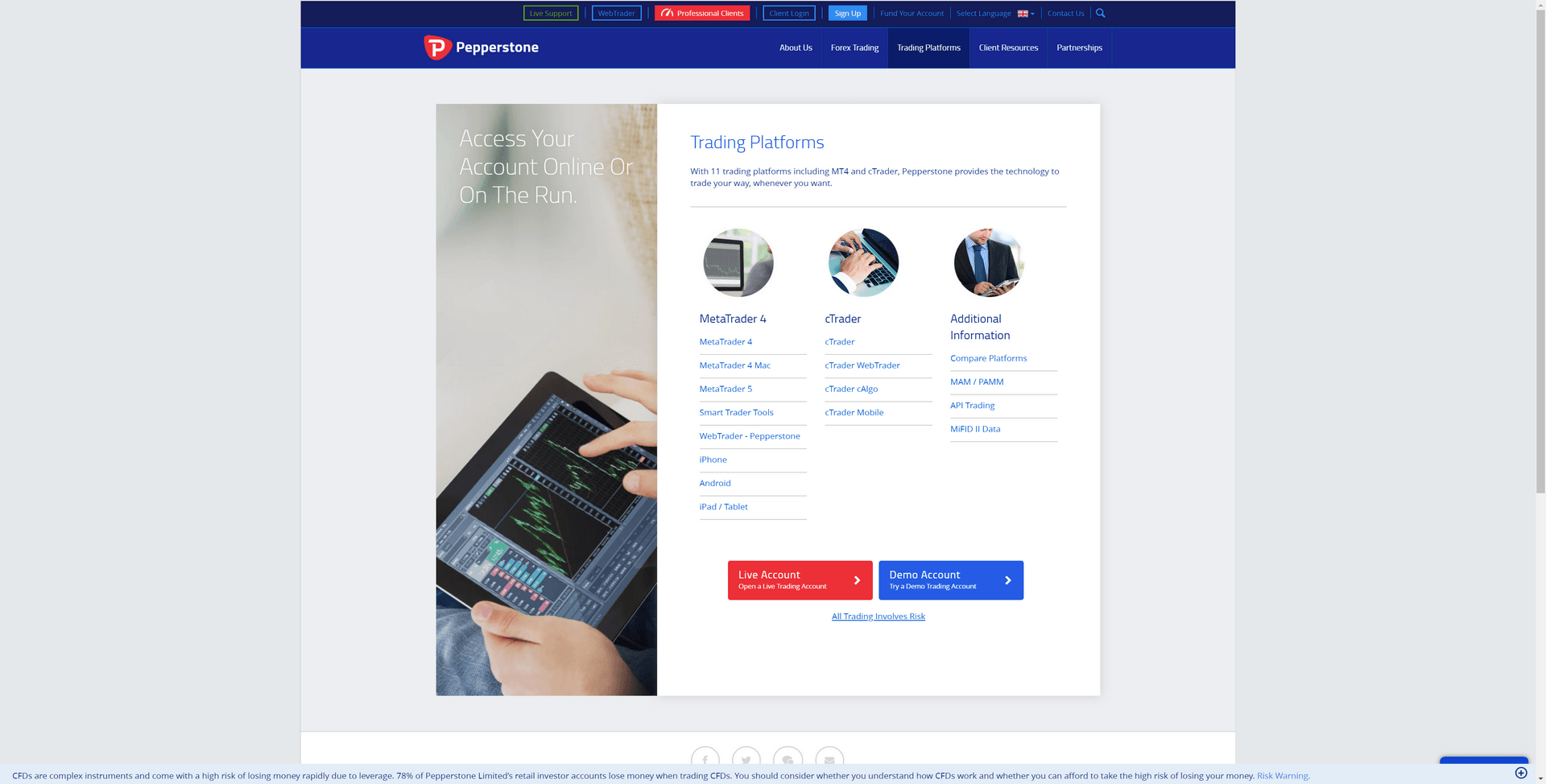Screen dimensions: 1546x784
Task: Open the cTrader cAlgo link
Action: click(x=851, y=389)
